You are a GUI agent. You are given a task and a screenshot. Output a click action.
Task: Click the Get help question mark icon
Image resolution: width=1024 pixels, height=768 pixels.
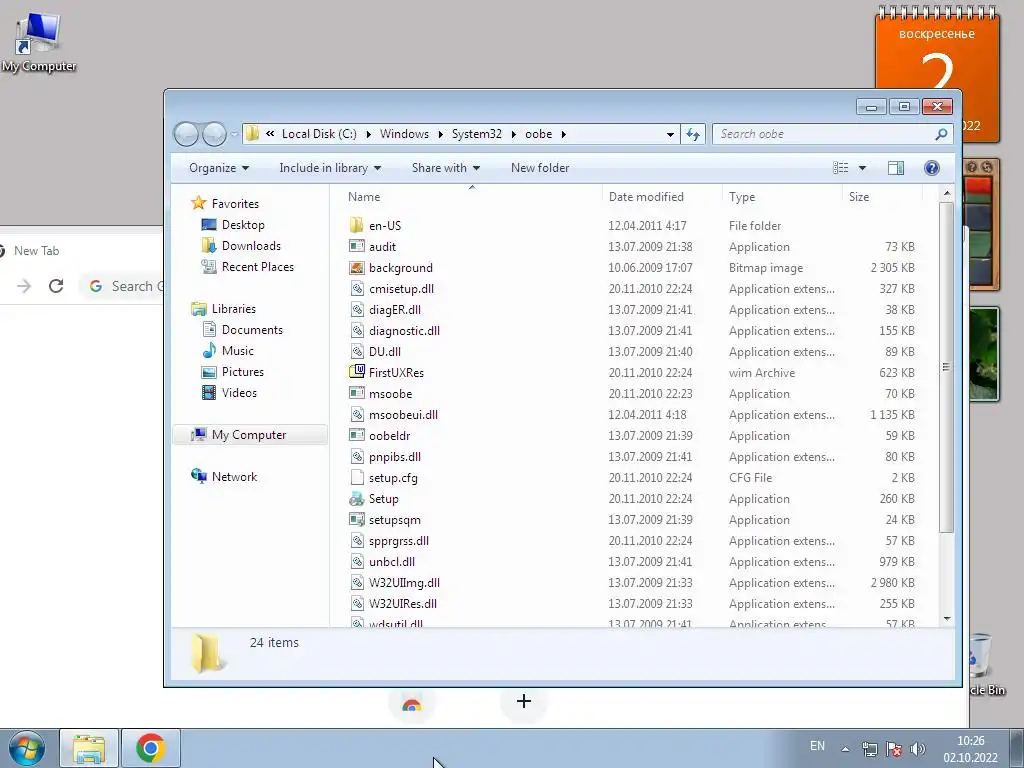[932, 168]
